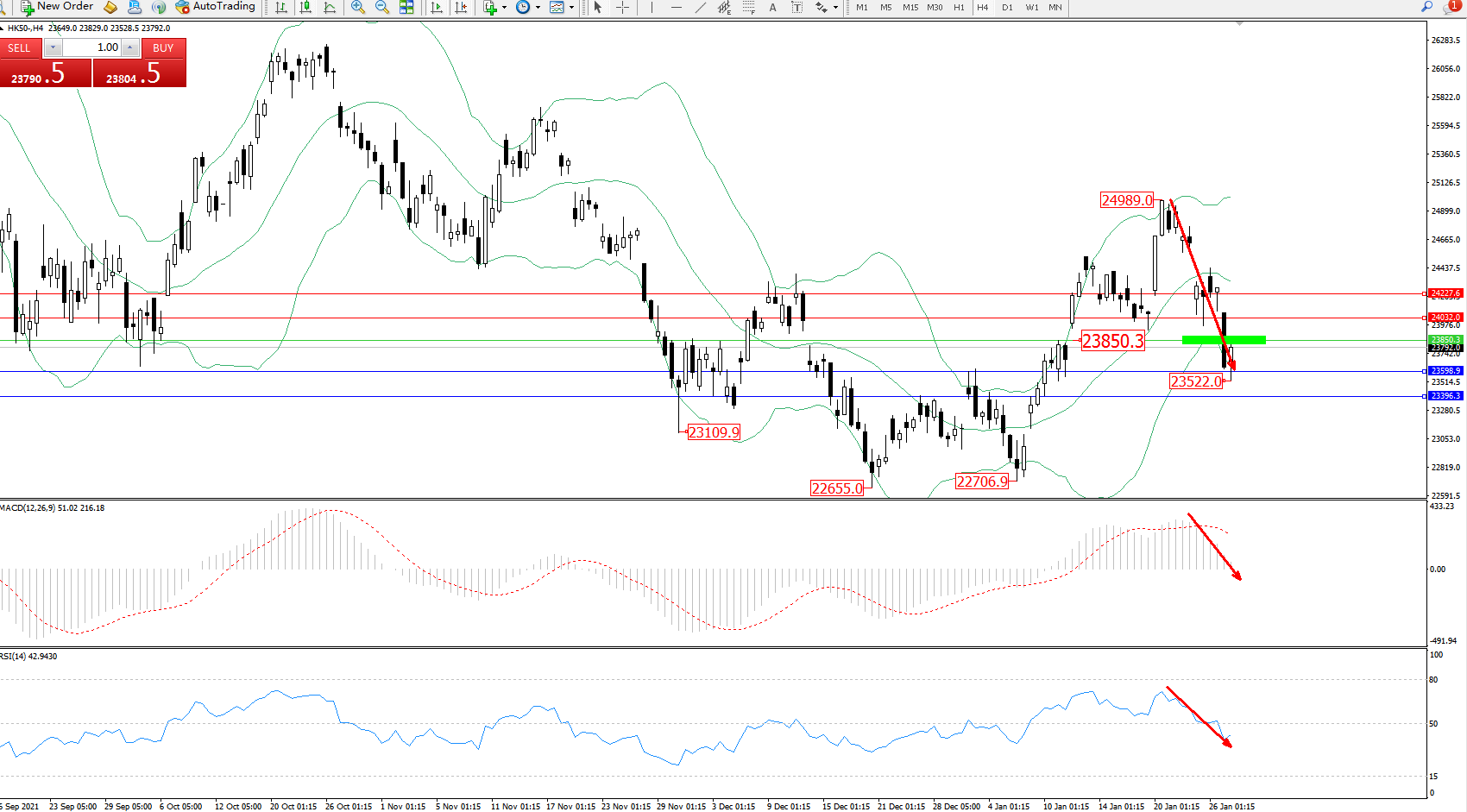Click the Tile Windows icon
Screen dimensions: 1467x812
click(x=406, y=7)
